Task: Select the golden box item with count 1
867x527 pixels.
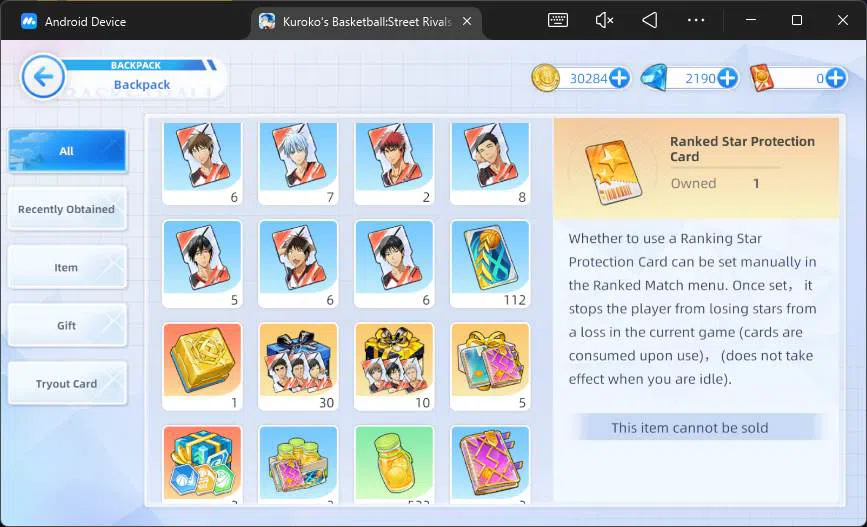Action: click(202, 367)
